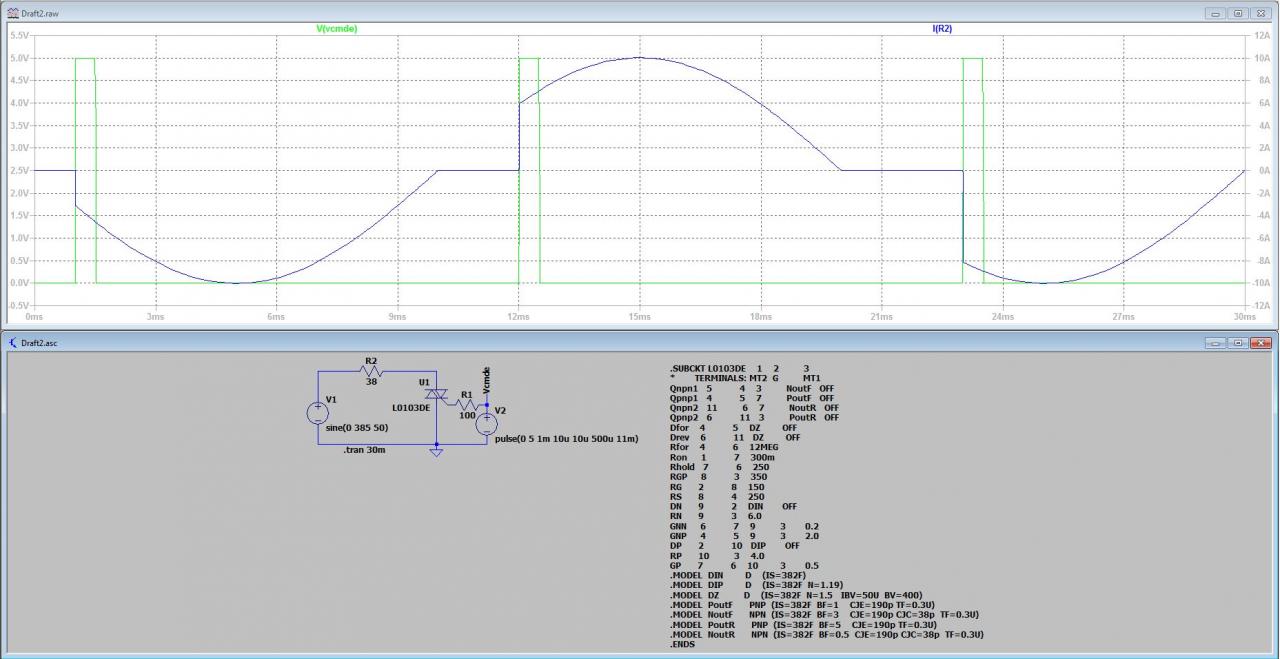Minimize the Draft2.raw waveform window
This screenshot has width=1280, height=659.
pyautogui.click(x=1217, y=13)
